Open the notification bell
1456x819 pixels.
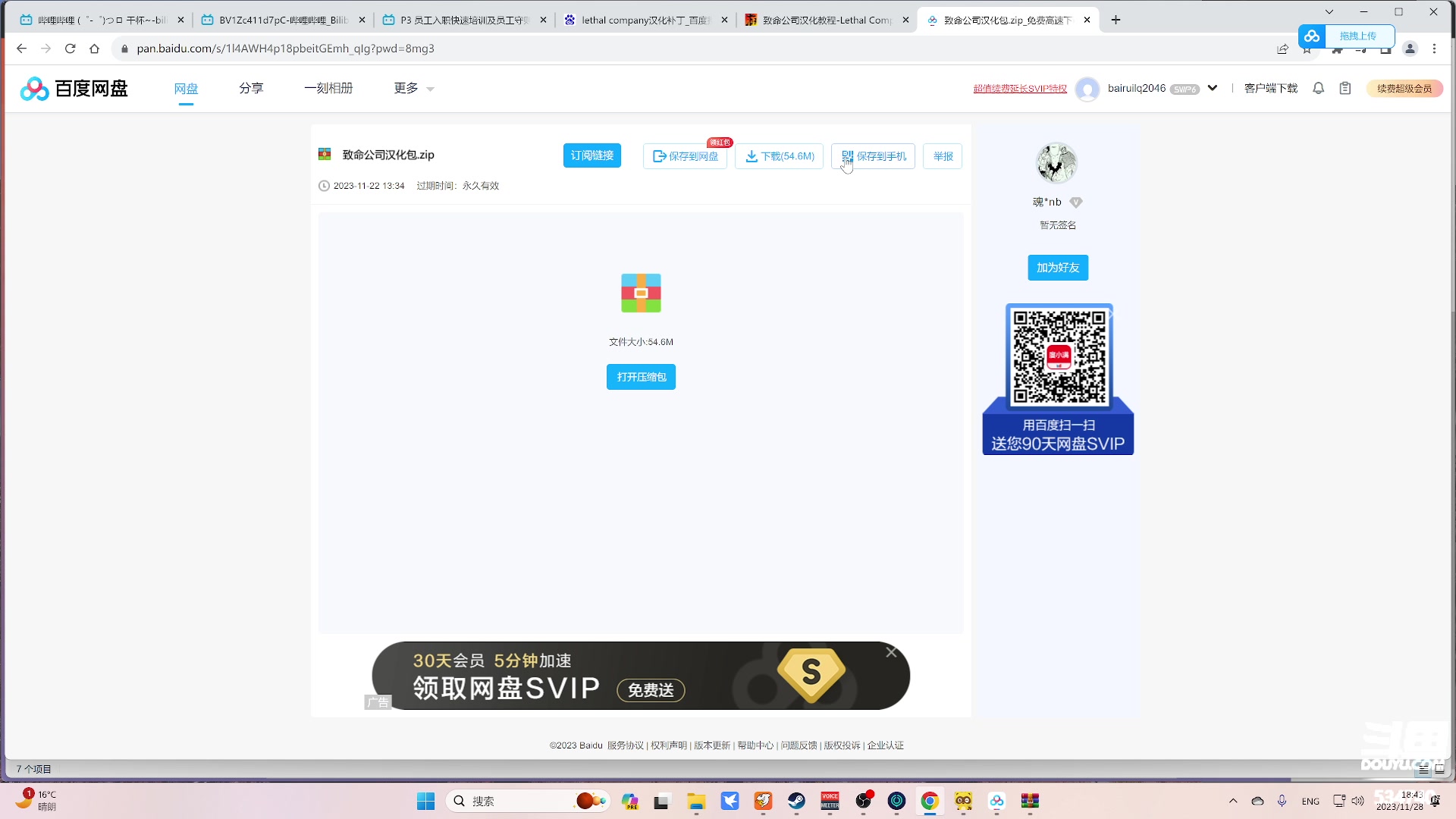click(x=1319, y=88)
